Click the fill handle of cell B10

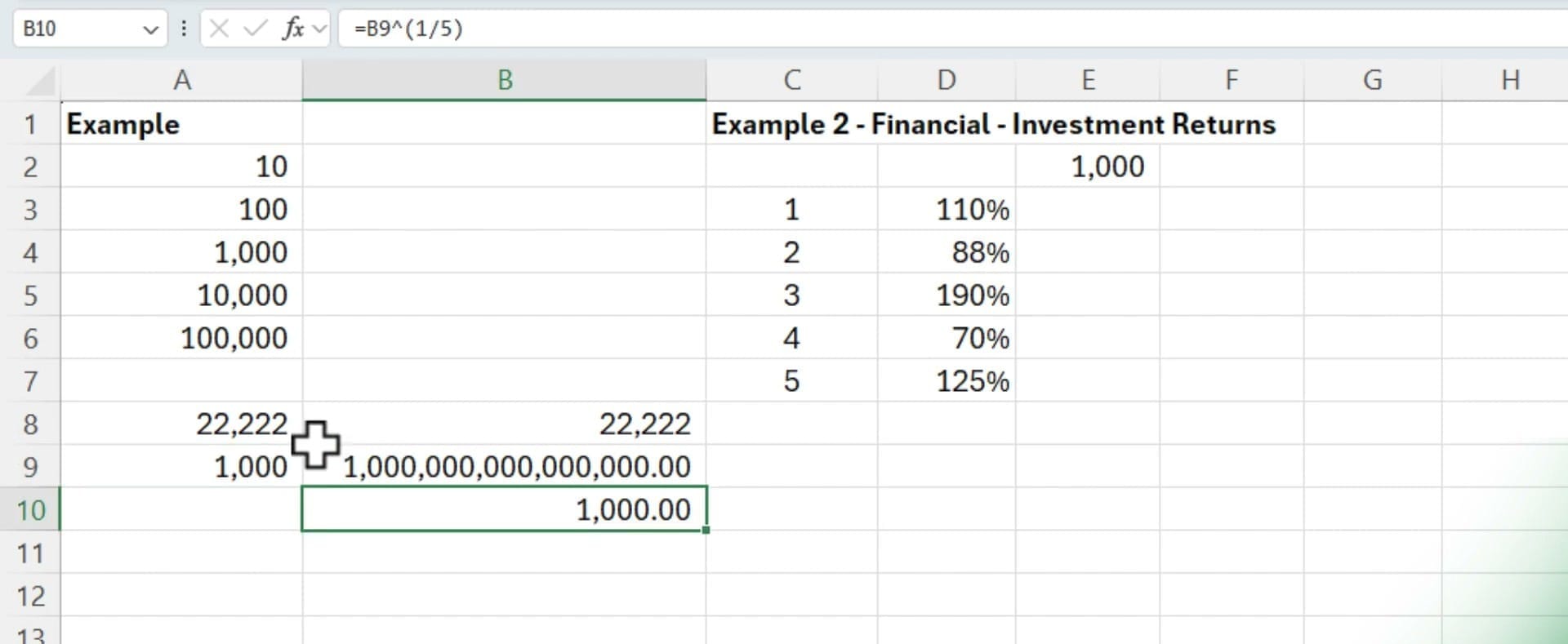[x=706, y=530]
